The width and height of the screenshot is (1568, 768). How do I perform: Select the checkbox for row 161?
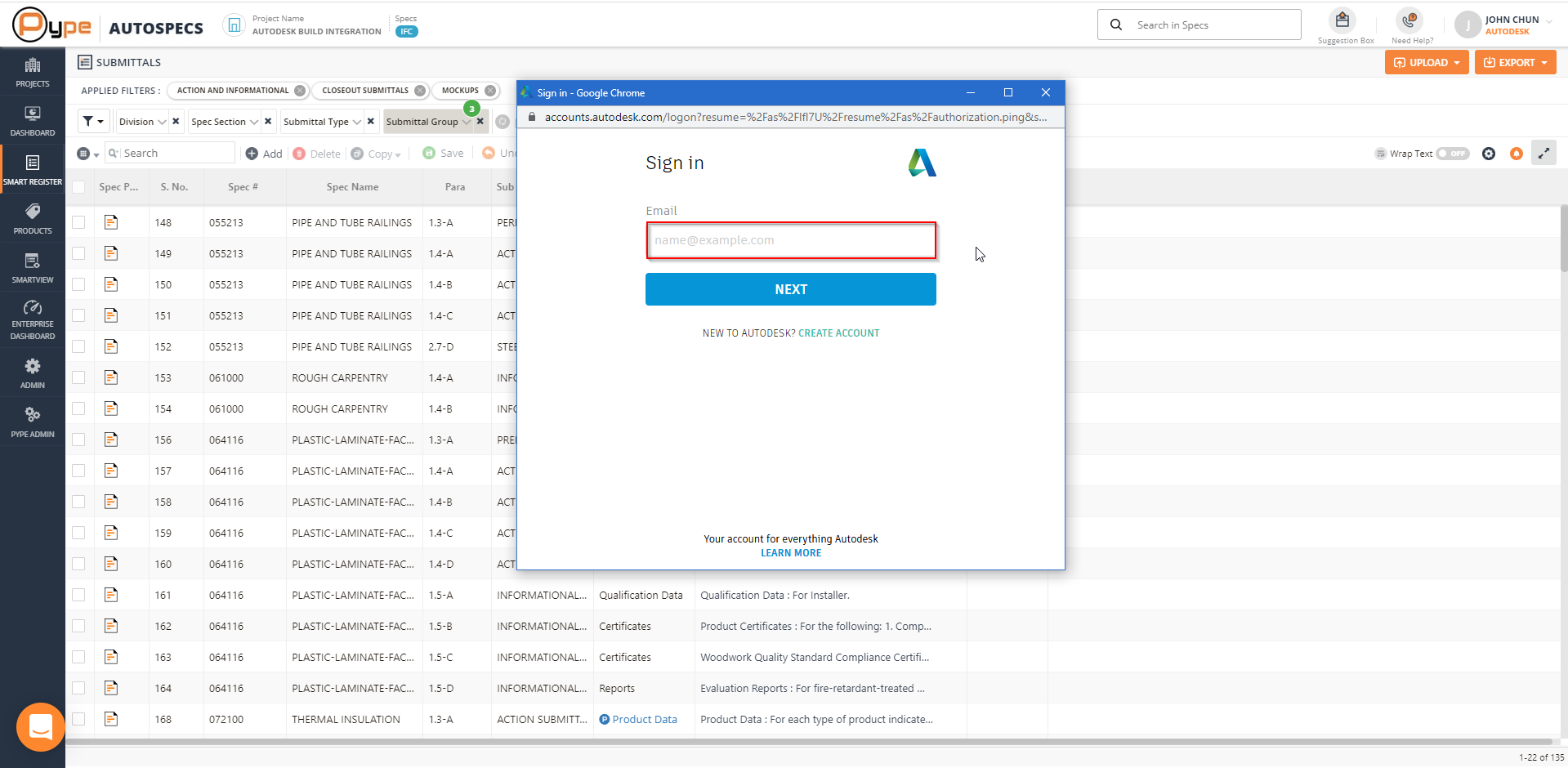78,595
